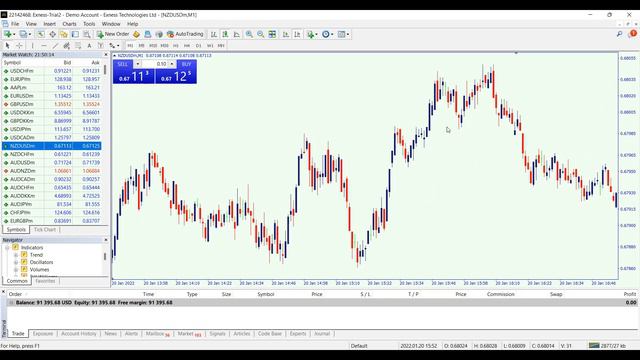Switch to H1 timeframe
This screenshot has width=640, height=360.
coord(176,46)
